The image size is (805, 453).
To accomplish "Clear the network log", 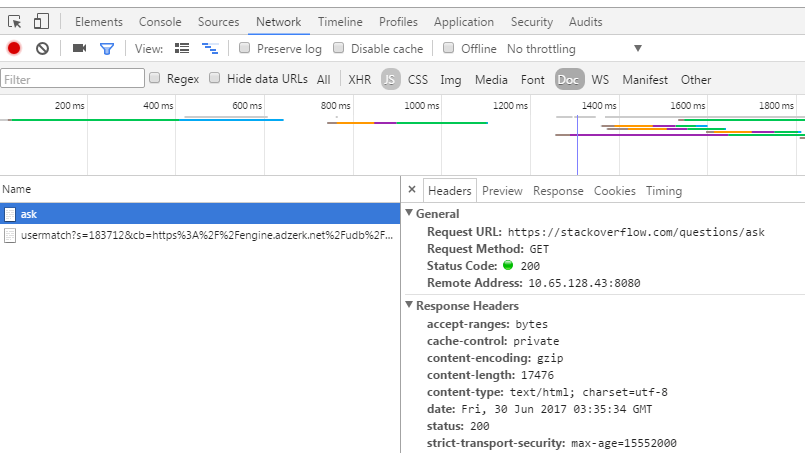I will [x=42, y=48].
